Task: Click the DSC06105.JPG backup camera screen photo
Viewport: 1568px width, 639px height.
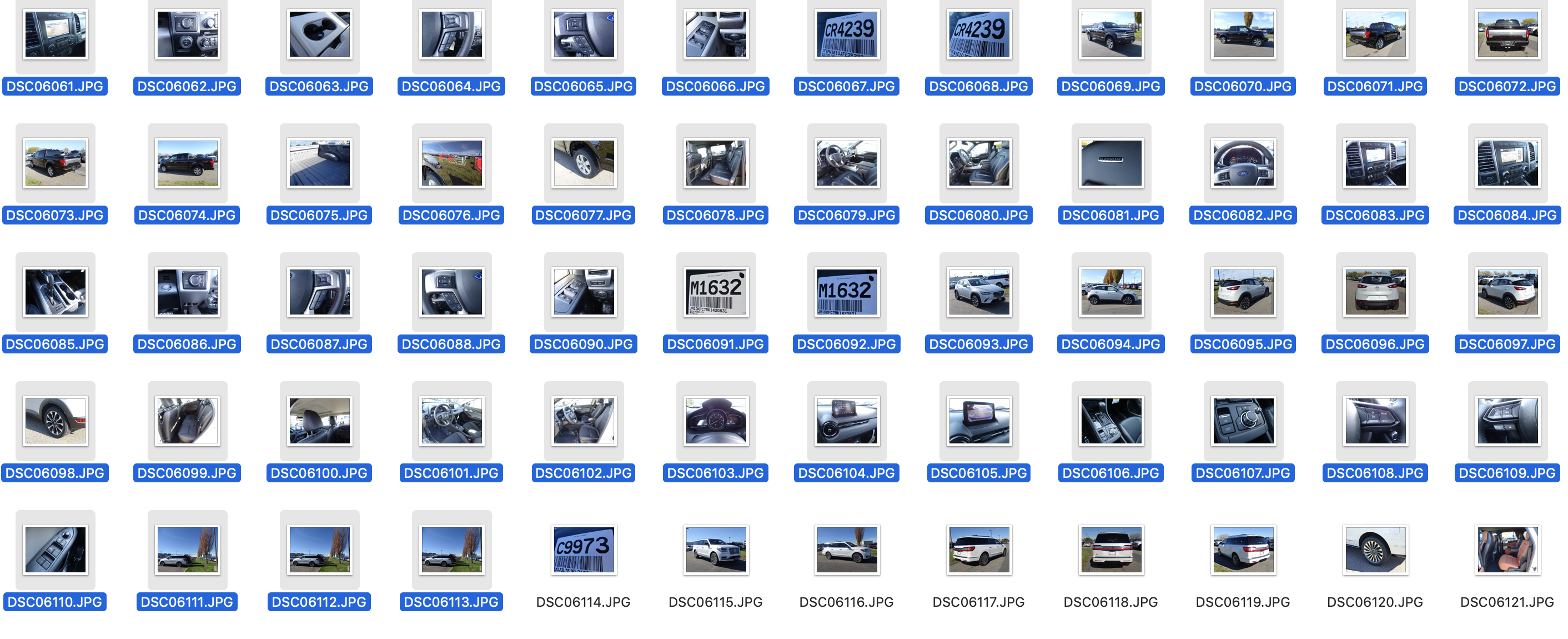Action: coord(979,421)
